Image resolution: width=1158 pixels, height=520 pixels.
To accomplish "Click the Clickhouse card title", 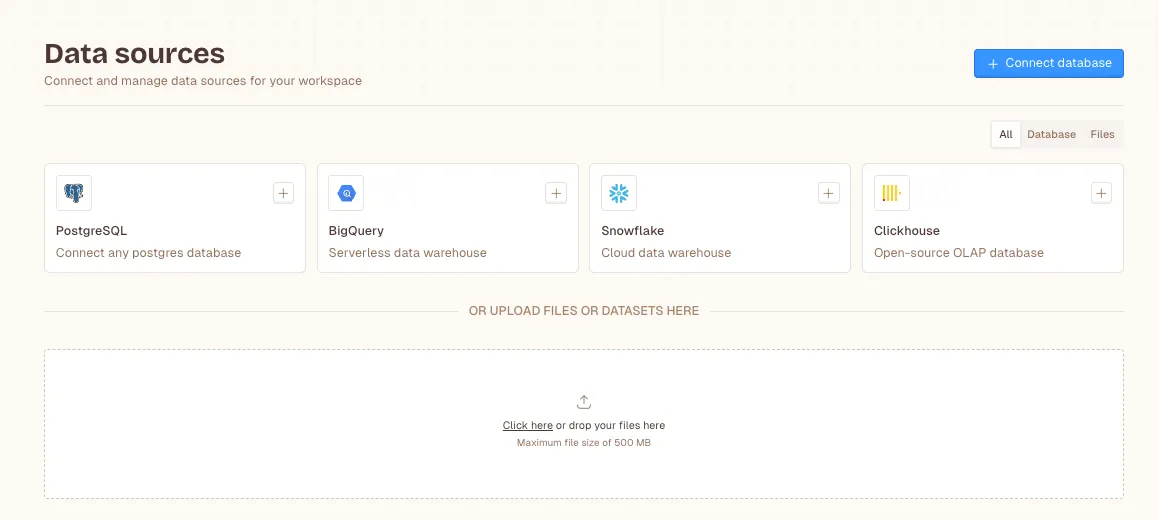I will (x=907, y=230).
